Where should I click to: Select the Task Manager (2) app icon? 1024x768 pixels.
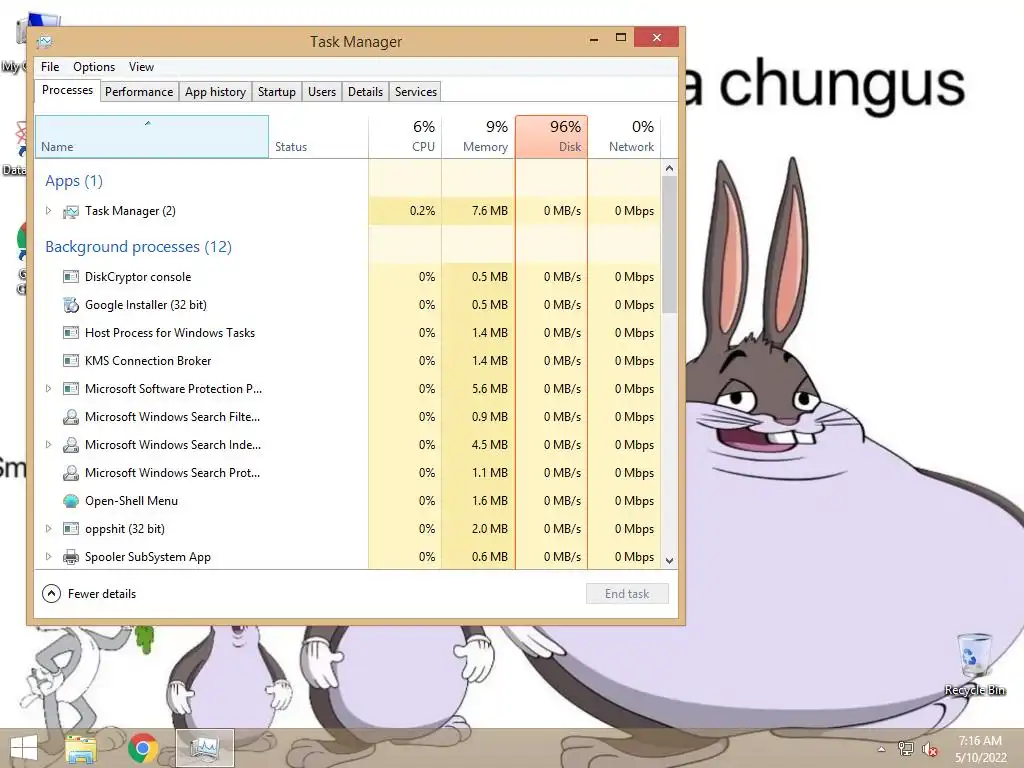[71, 211]
